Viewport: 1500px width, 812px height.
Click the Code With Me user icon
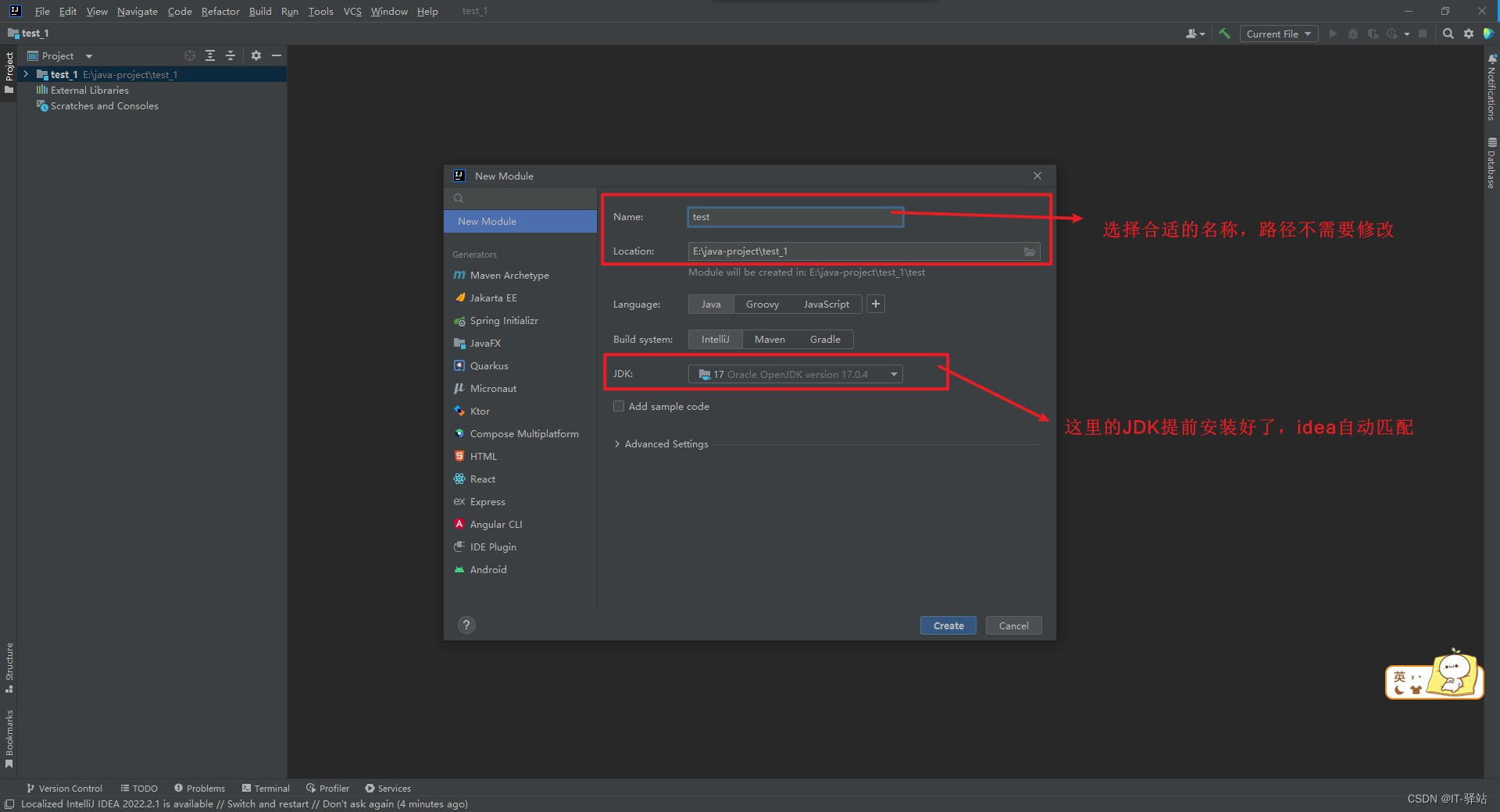coord(1191,34)
